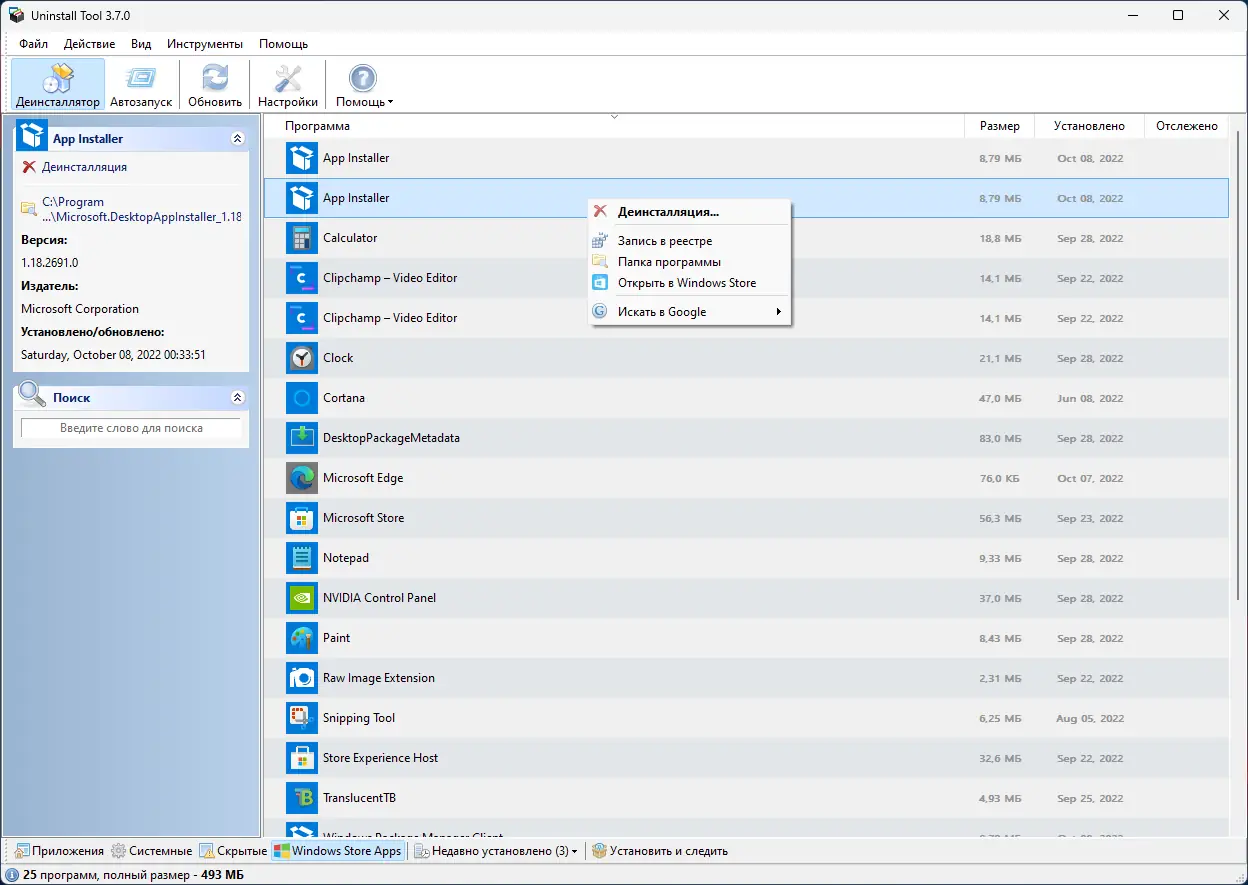The height and width of the screenshot is (885, 1248).
Task: Switch to the Windows Store Apps tab
Action: coord(338,851)
